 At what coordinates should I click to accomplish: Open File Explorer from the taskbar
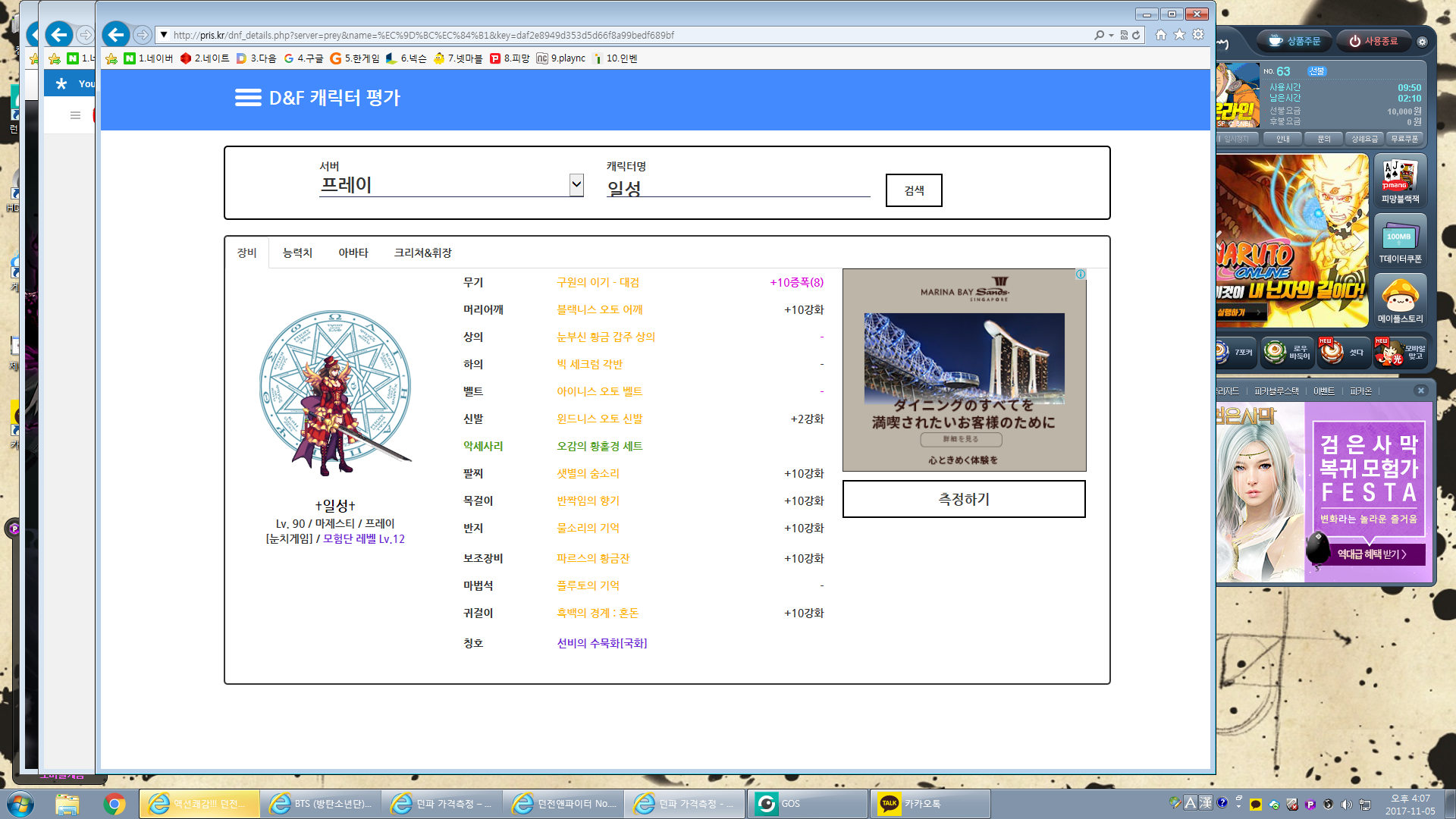click(67, 804)
